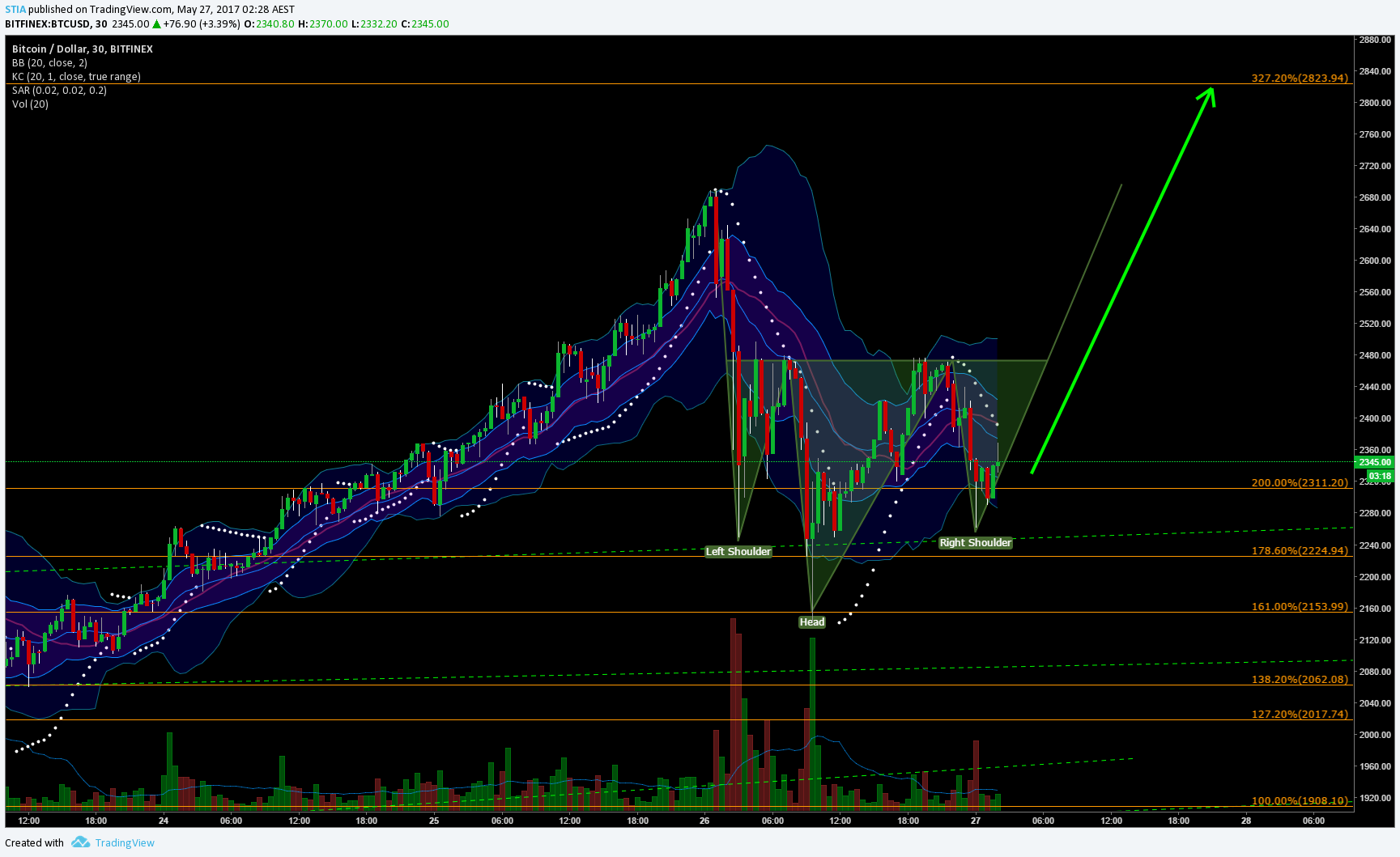
Task: Click the 161.00%(2153.99) Fibonacci label
Action: point(1300,607)
